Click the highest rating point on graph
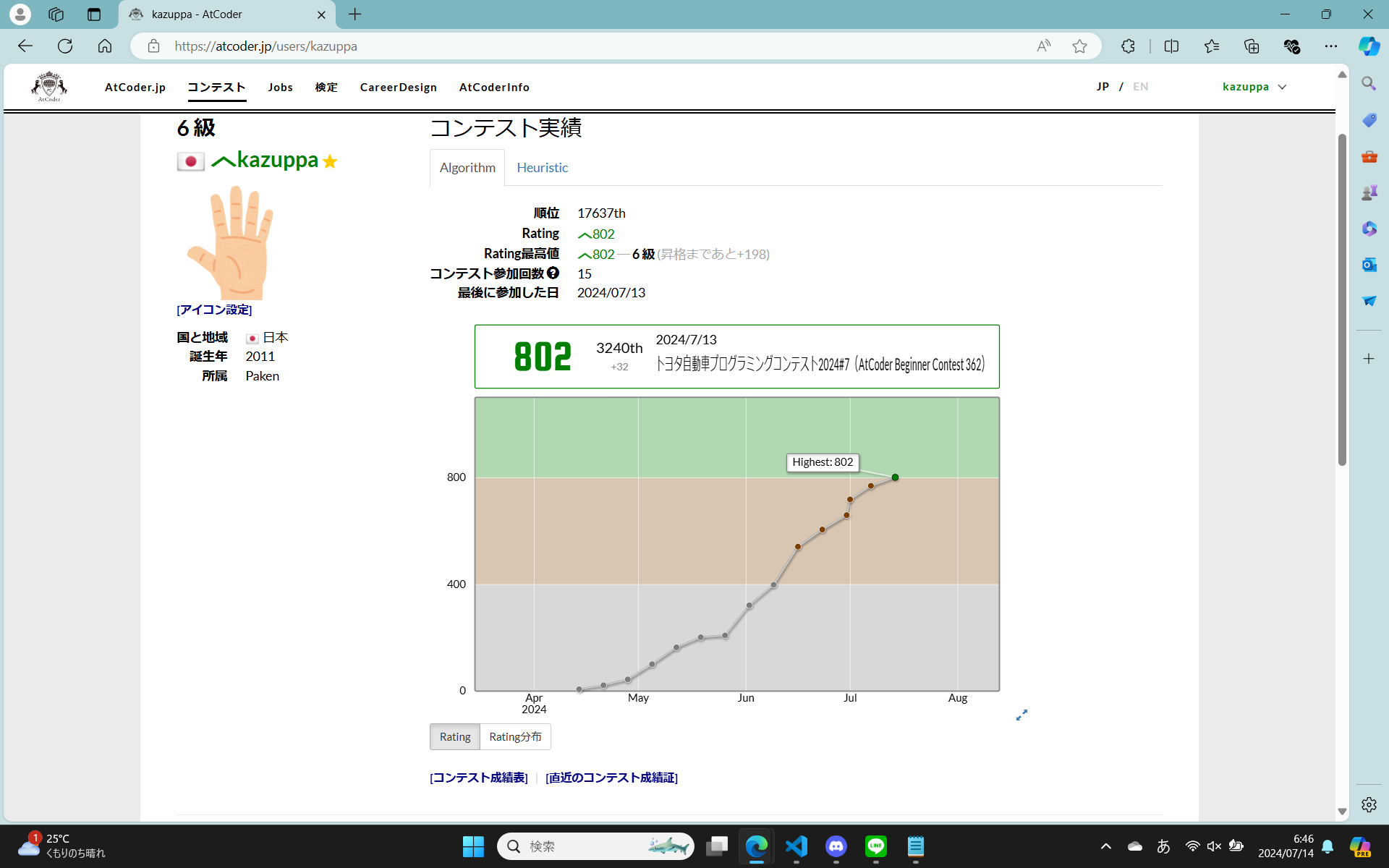The width and height of the screenshot is (1389, 868). tap(895, 477)
